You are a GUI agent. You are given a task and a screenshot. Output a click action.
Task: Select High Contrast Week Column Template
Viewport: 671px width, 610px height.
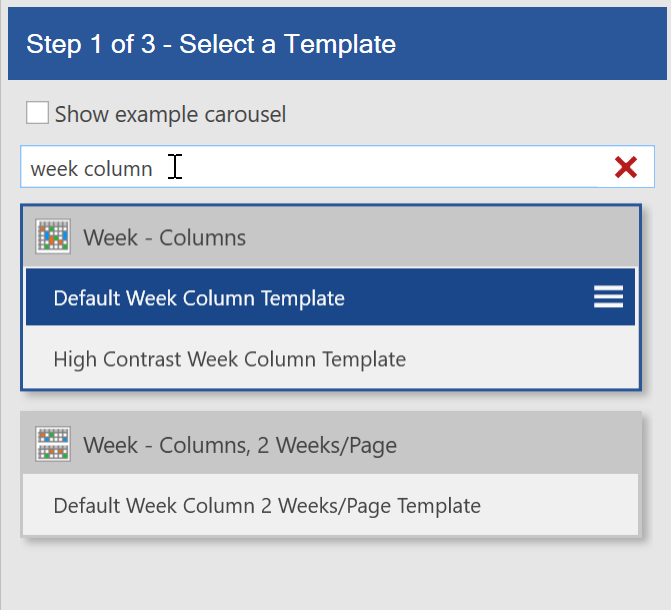click(229, 359)
